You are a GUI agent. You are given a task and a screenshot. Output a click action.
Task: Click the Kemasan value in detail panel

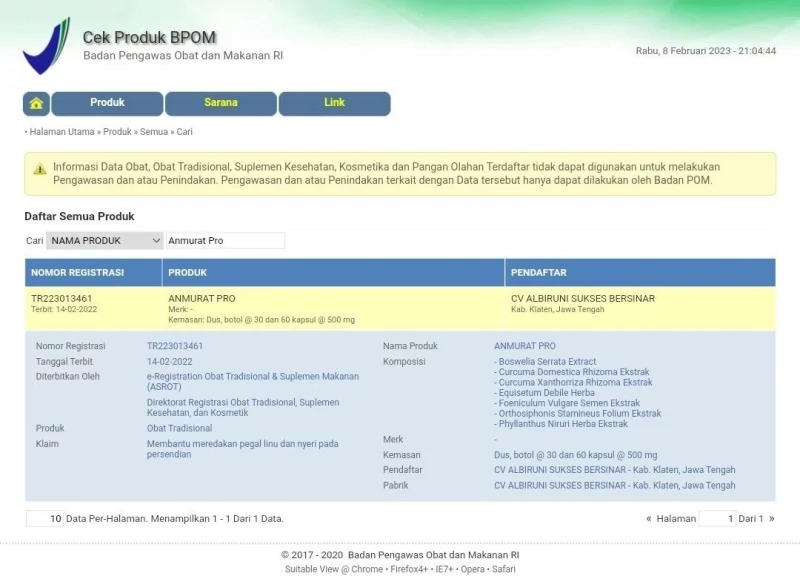576,455
